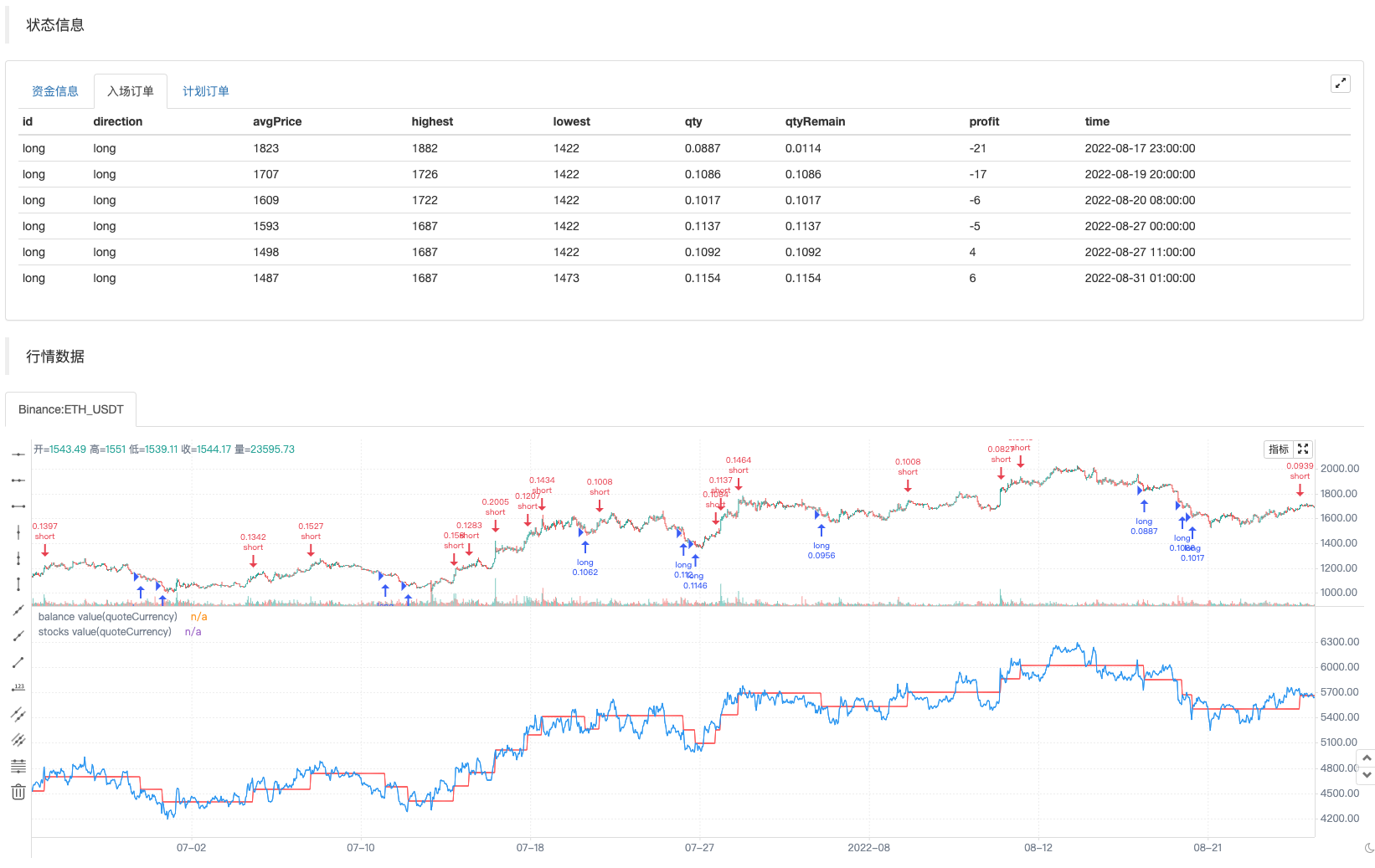Select the parallel channel drawing tool

(x=18, y=714)
